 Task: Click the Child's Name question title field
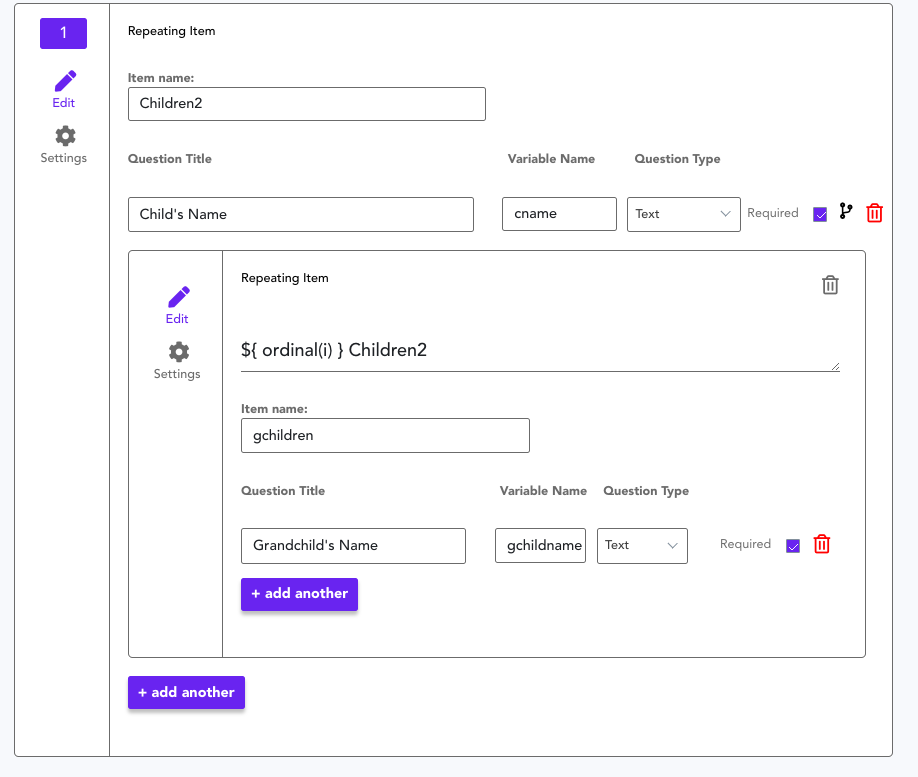[301, 214]
